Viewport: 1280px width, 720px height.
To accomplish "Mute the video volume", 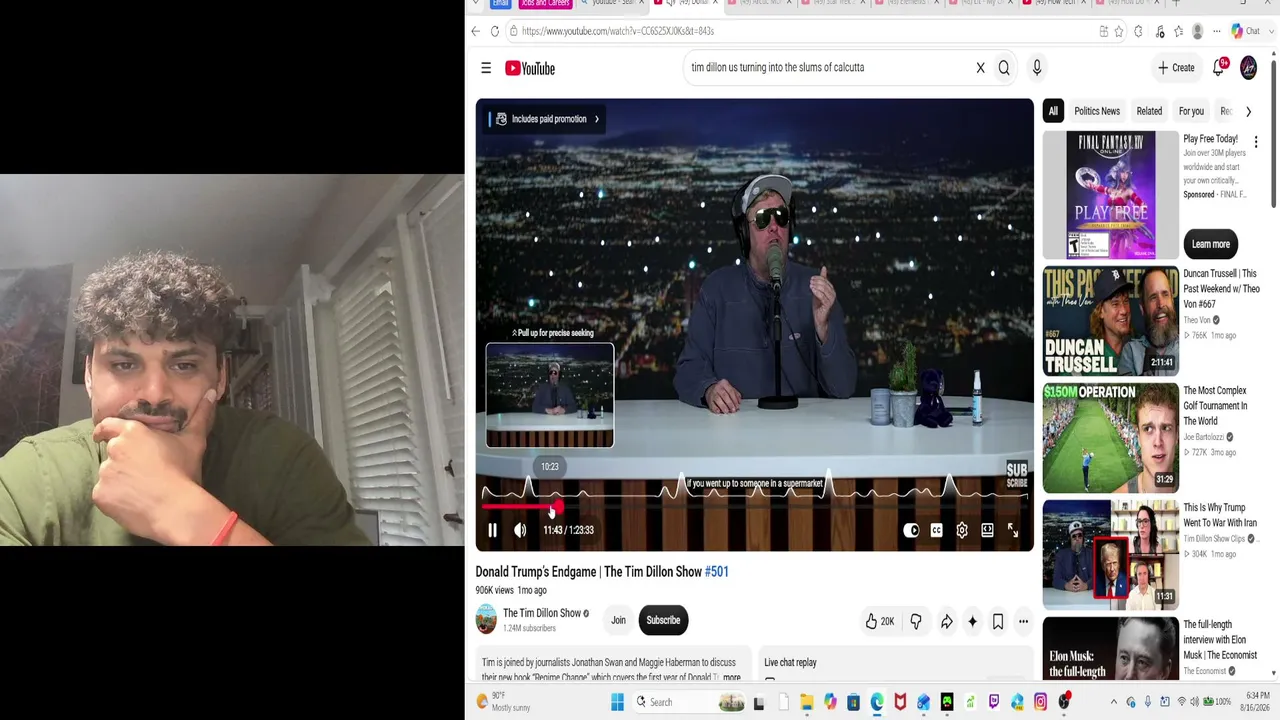I will click(x=520, y=530).
